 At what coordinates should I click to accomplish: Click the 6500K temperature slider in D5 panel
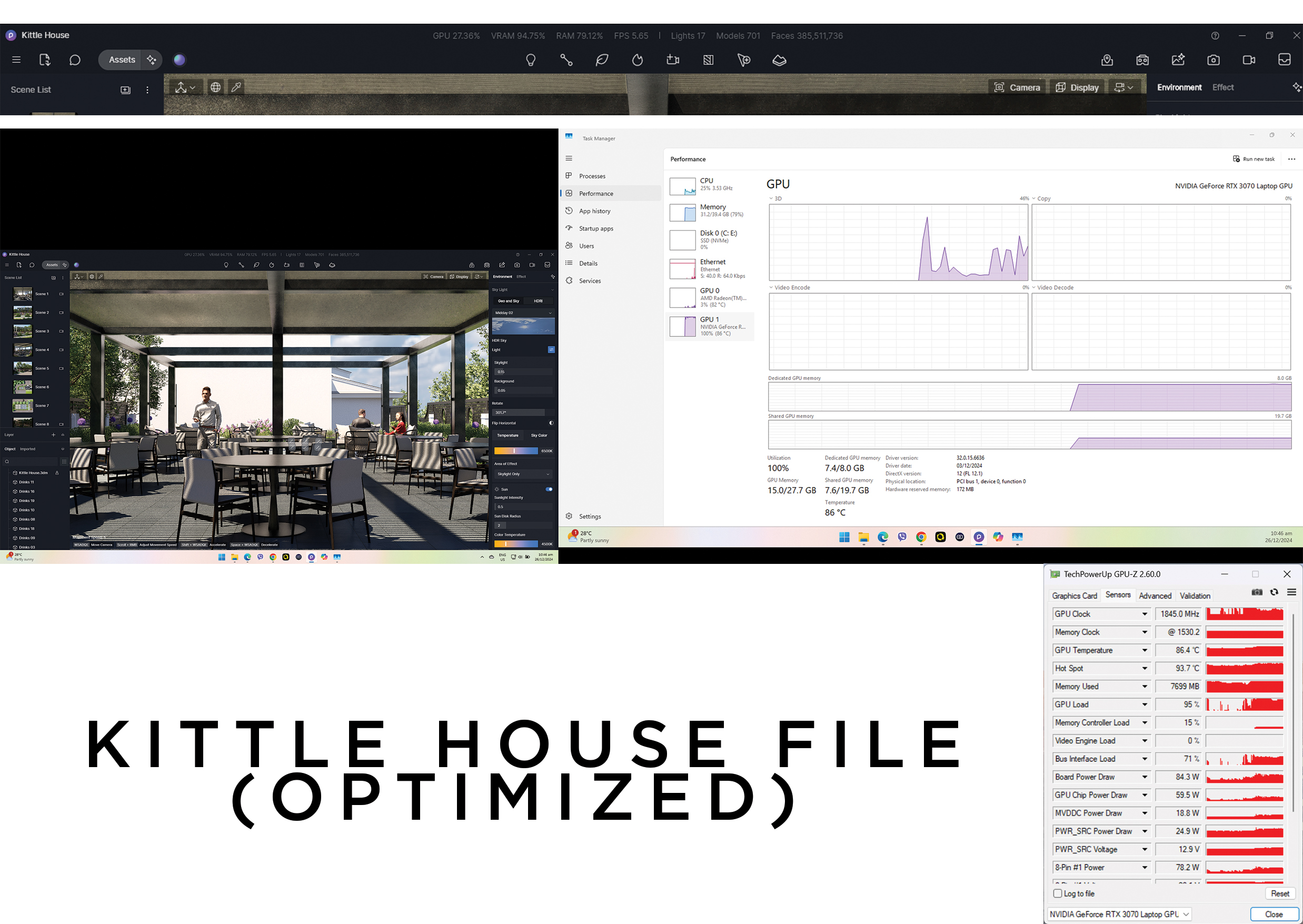516,451
